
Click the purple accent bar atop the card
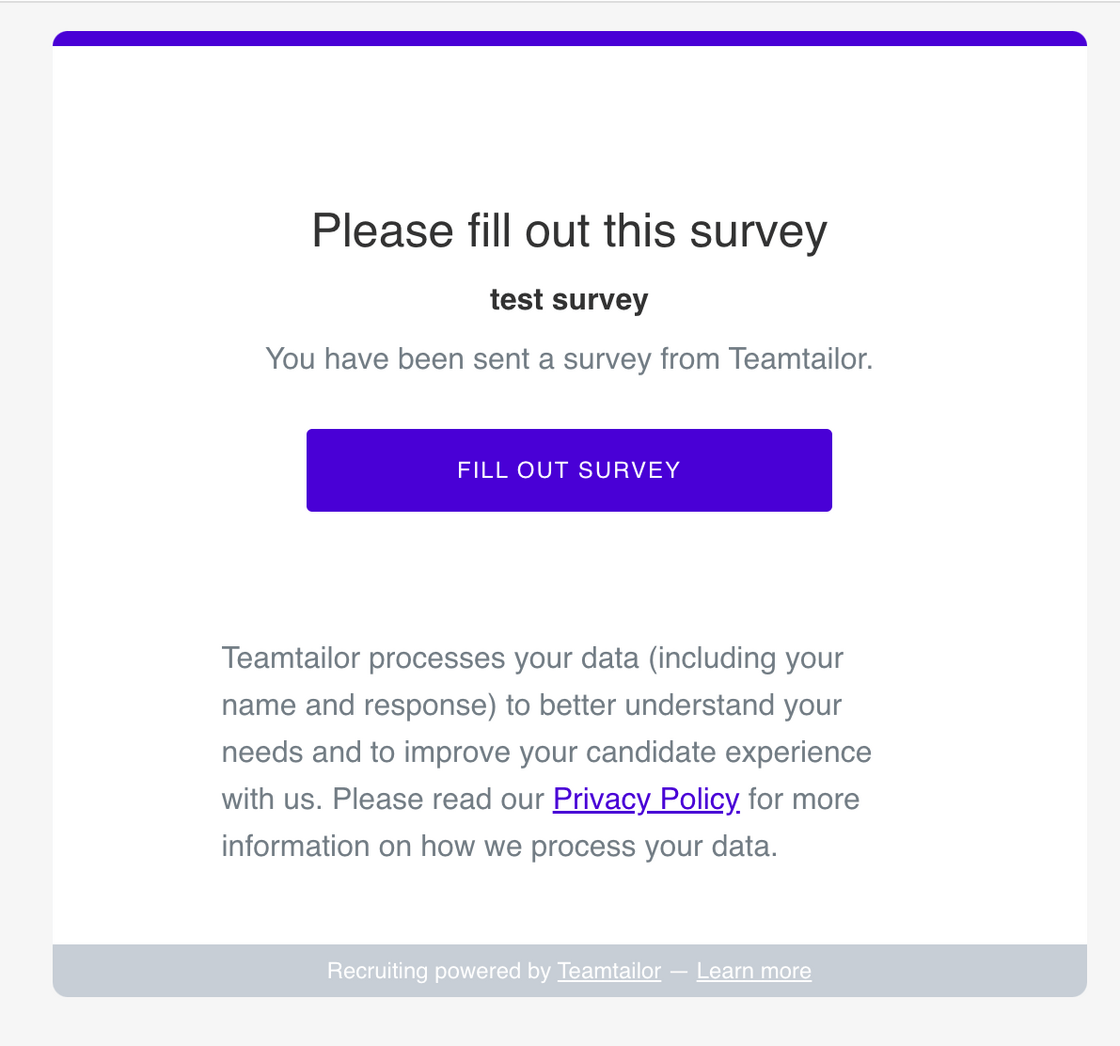coord(569,39)
